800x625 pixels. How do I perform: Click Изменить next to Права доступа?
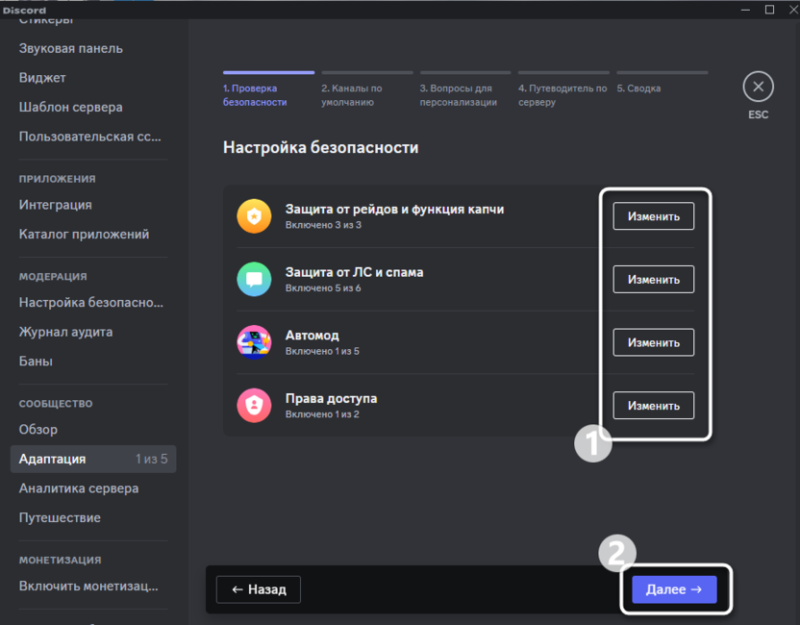[x=654, y=406]
